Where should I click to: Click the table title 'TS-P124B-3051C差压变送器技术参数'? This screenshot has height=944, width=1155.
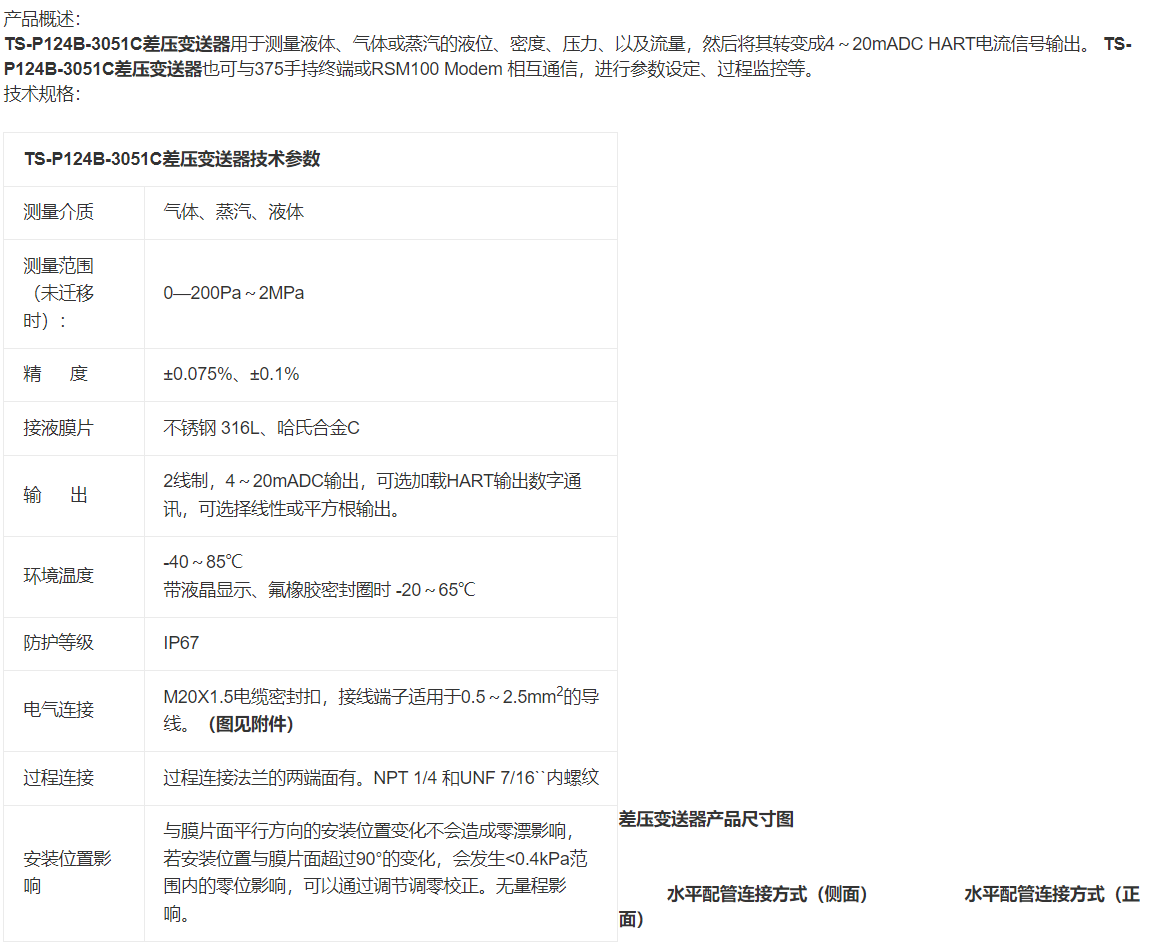pyautogui.click(x=172, y=159)
